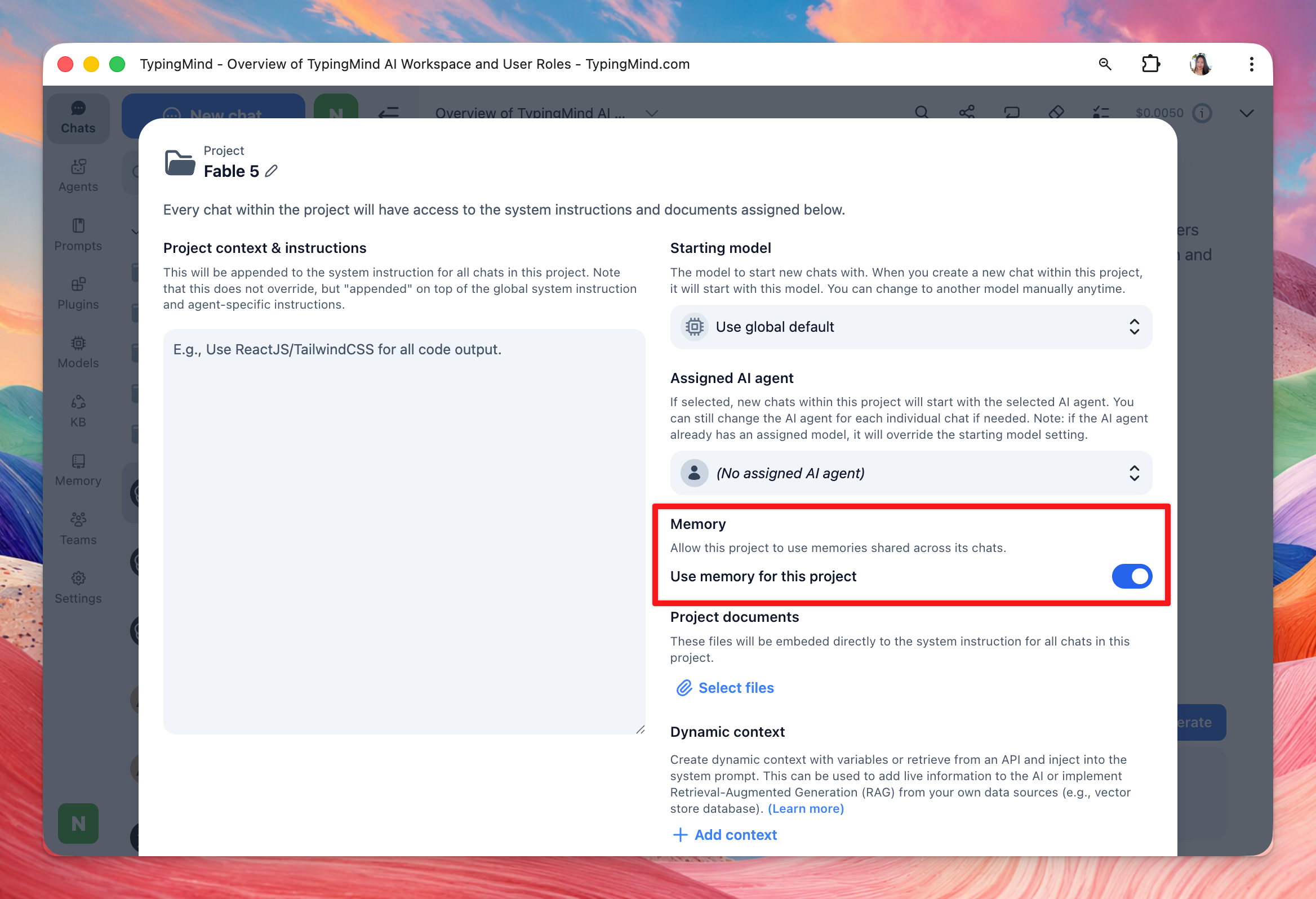The image size is (1316, 899).
Task: Open the Memory sidebar section
Action: coord(78,470)
